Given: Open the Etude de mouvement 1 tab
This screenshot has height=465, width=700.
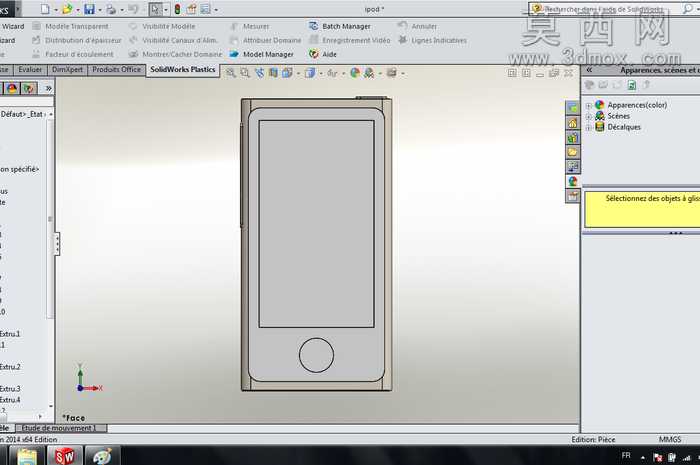Looking at the screenshot, I should pyautogui.click(x=62, y=428).
